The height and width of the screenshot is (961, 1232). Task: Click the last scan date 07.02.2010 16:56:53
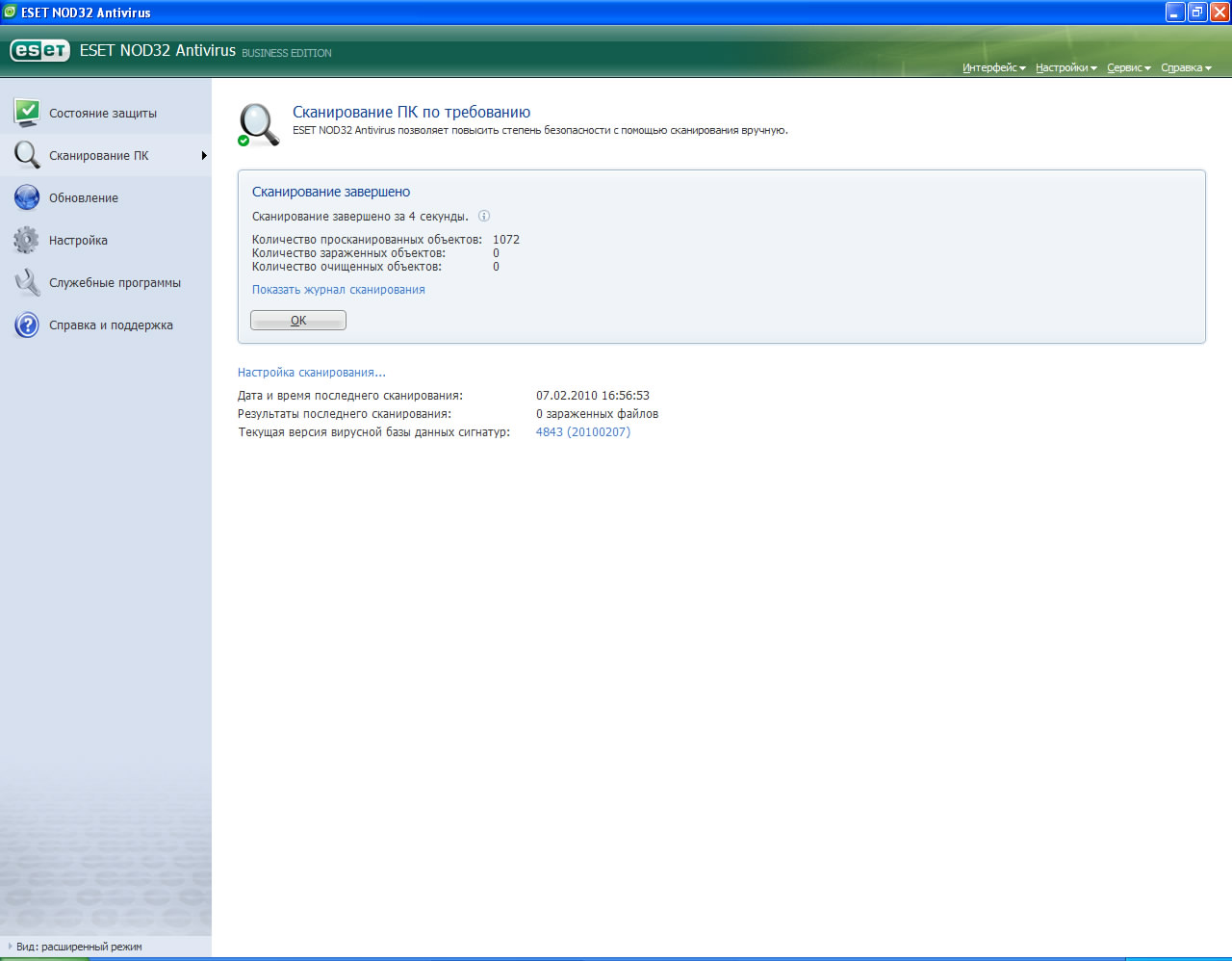pos(593,395)
